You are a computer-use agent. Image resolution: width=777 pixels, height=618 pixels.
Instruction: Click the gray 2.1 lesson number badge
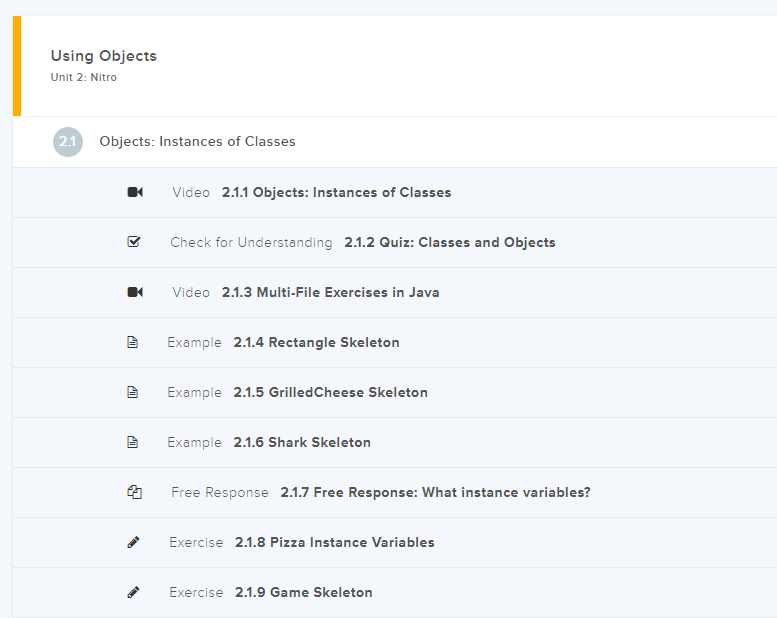click(68, 142)
